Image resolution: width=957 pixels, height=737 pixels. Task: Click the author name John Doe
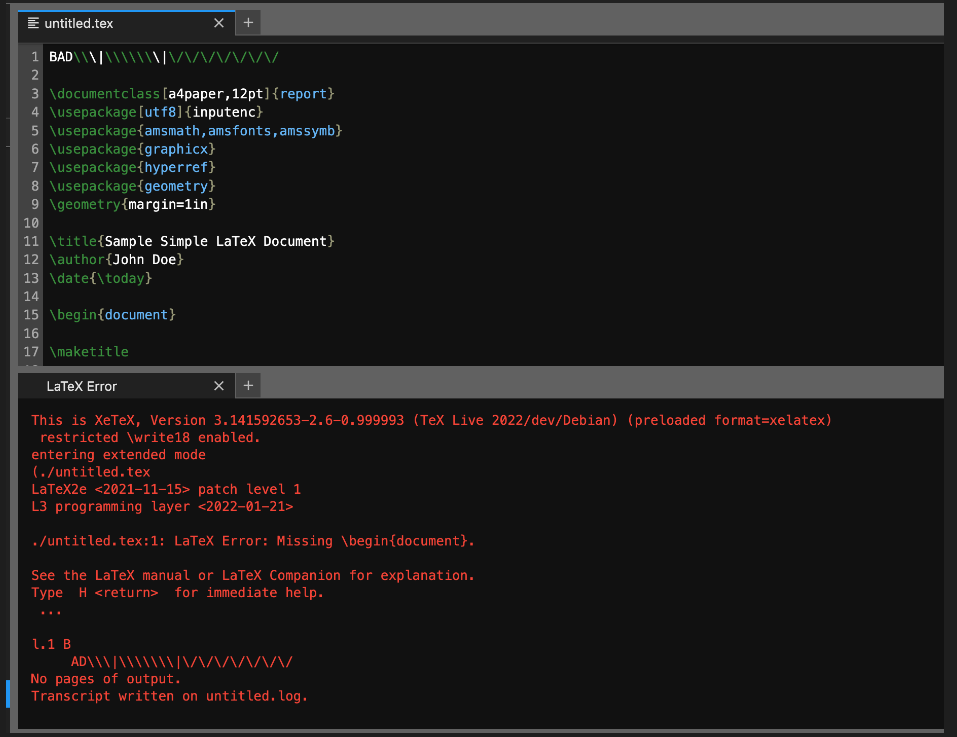(144, 260)
